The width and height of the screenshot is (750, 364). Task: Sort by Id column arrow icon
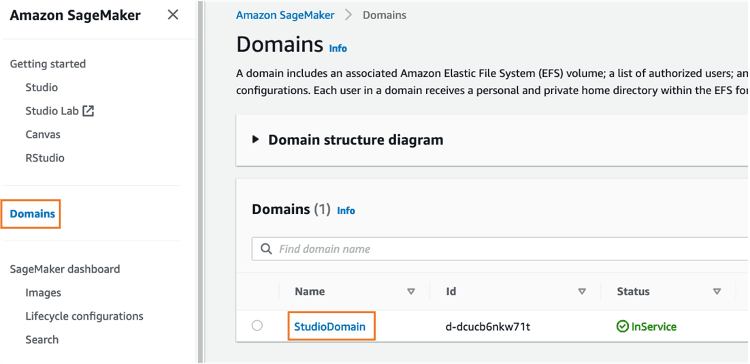click(582, 291)
